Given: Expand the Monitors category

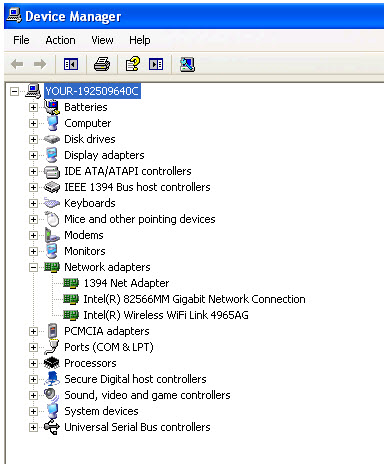Looking at the screenshot, I should click(x=33, y=251).
